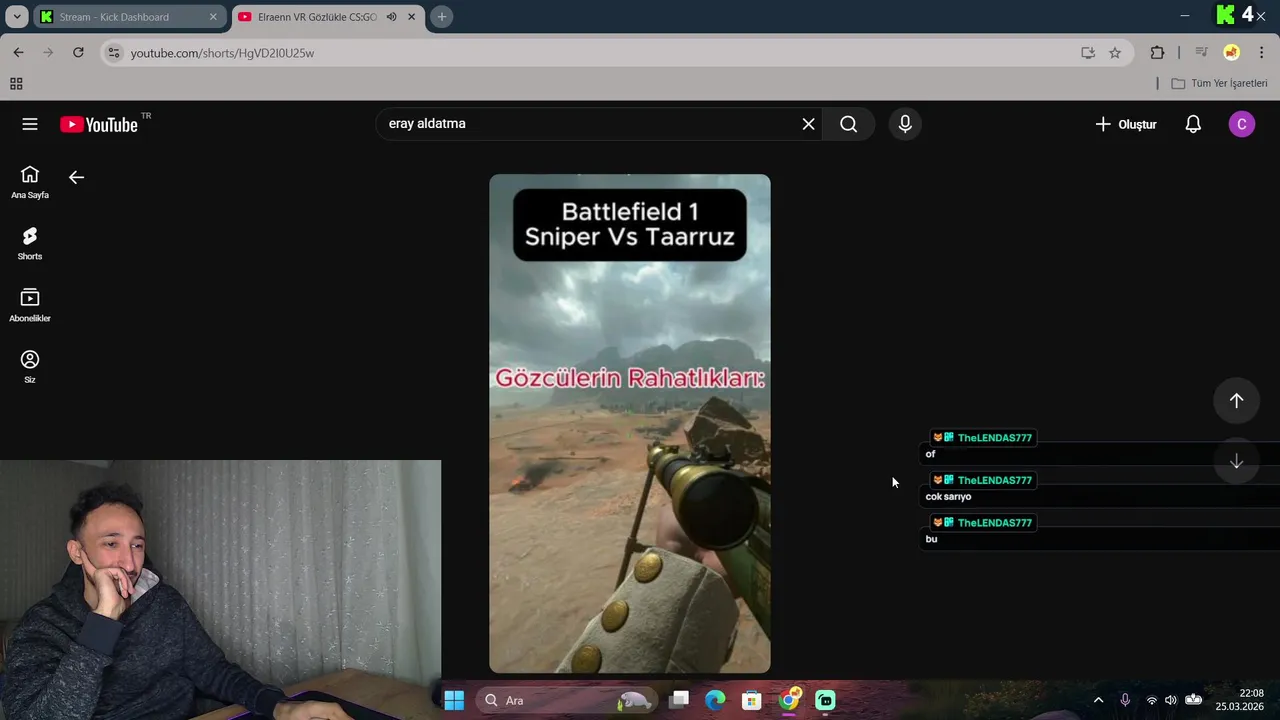Click the chat message "cok sarıyo"

pyautogui.click(x=948, y=497)
